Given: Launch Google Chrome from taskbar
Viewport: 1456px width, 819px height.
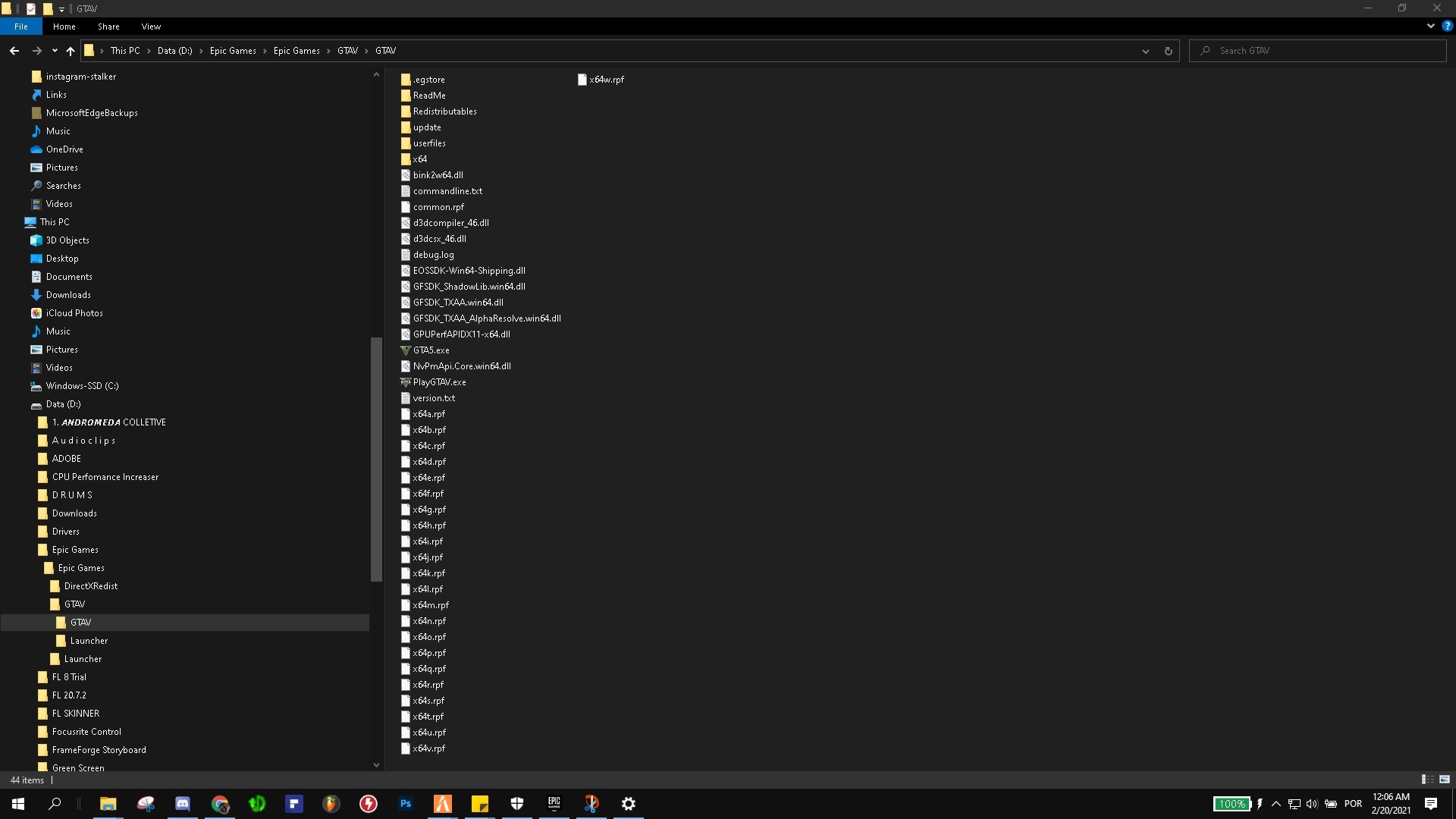Looking at the screenshot, I should click(220, 804).
